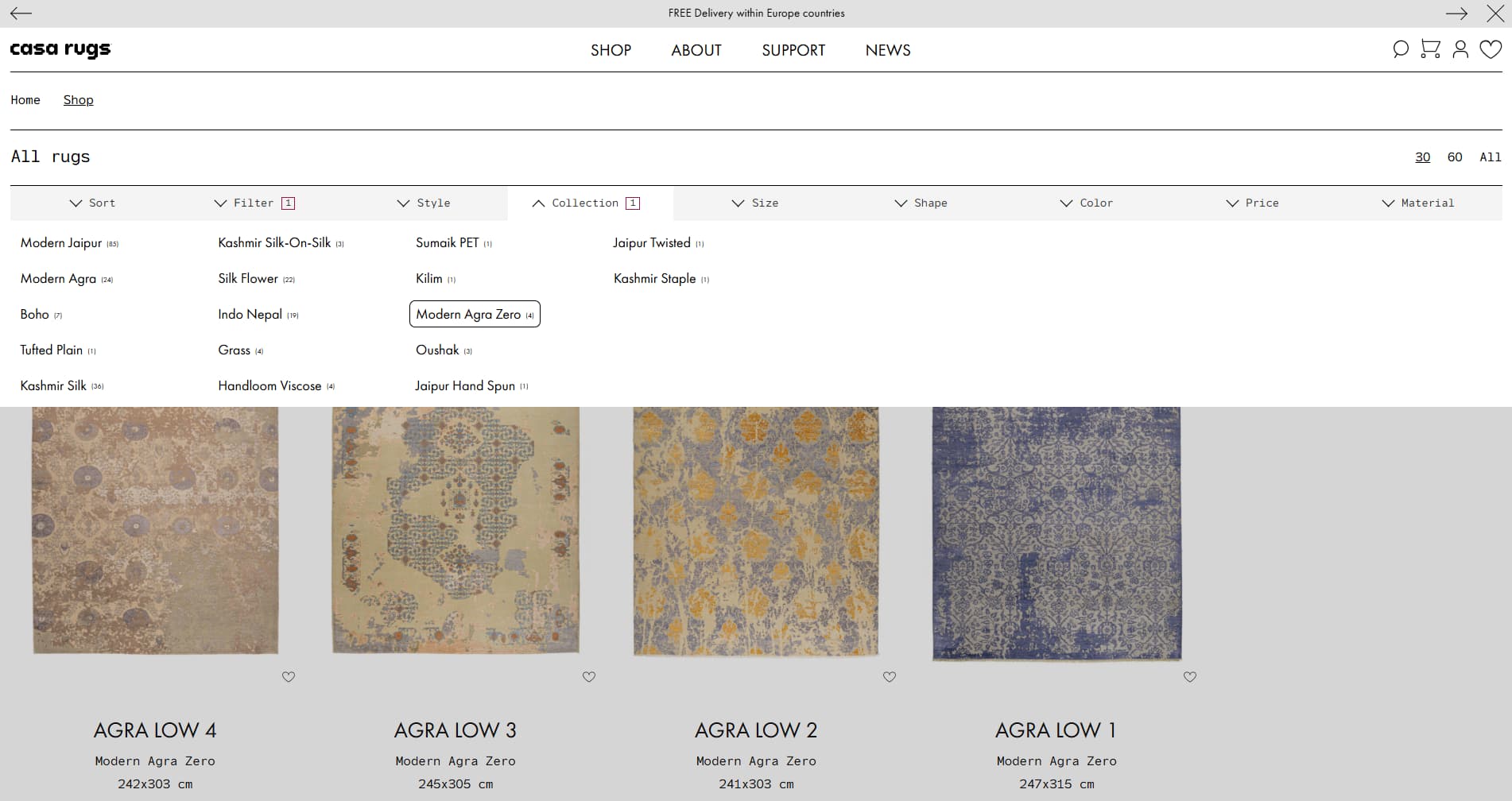Favorite the AGRA LOW 1 rug
The width and height of the screenshot is (1512, 801).
1190,677
